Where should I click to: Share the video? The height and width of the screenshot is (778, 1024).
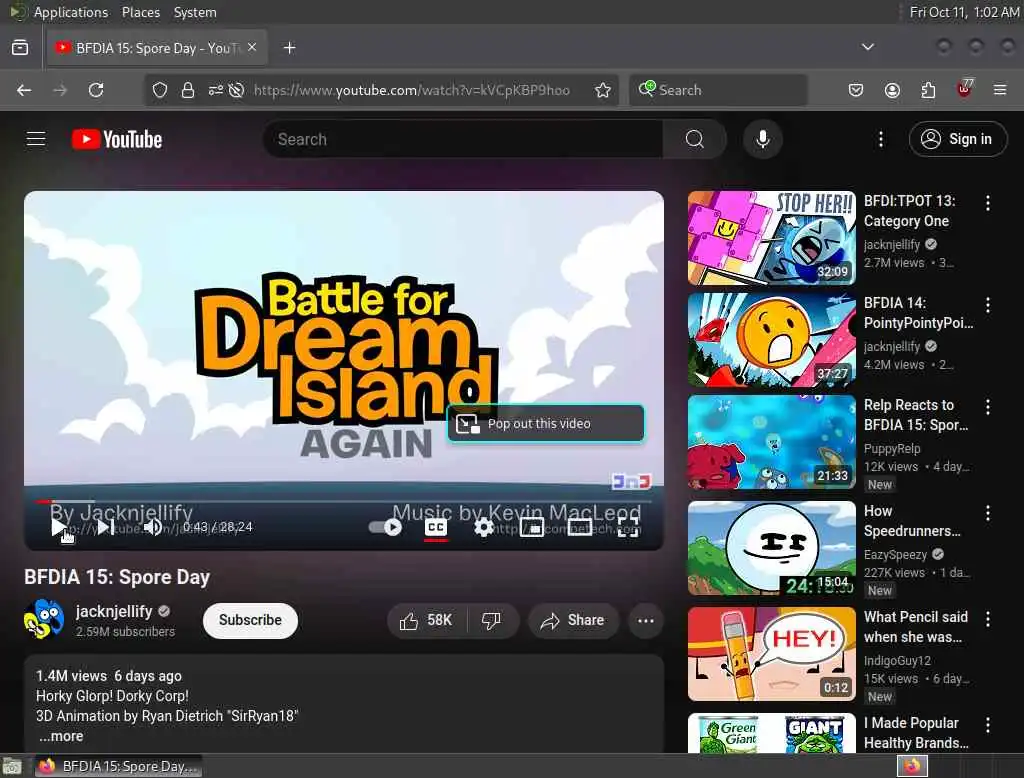[x=573, y=621]
